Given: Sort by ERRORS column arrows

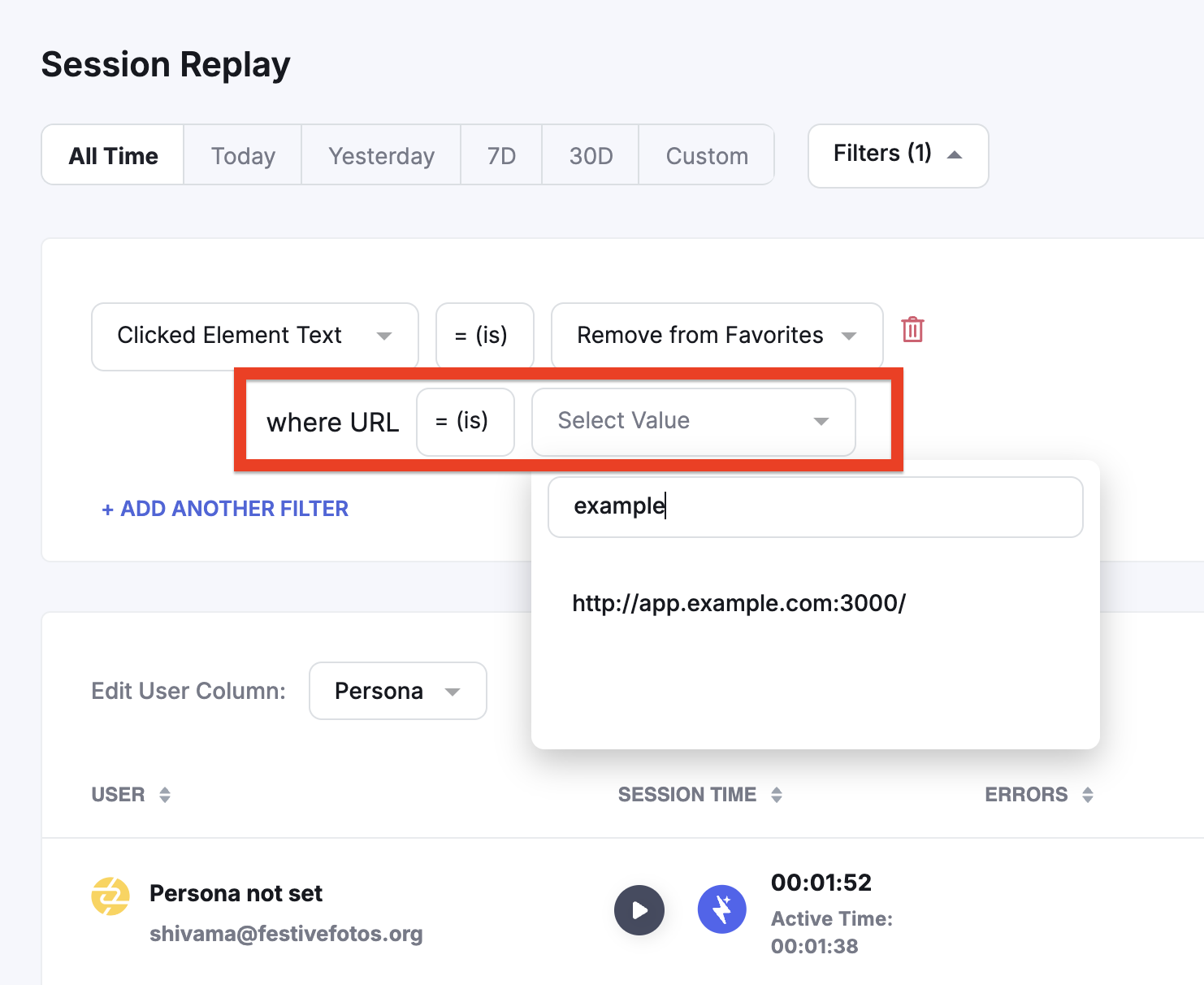Looking at the screenshot, I should 1088,795.
